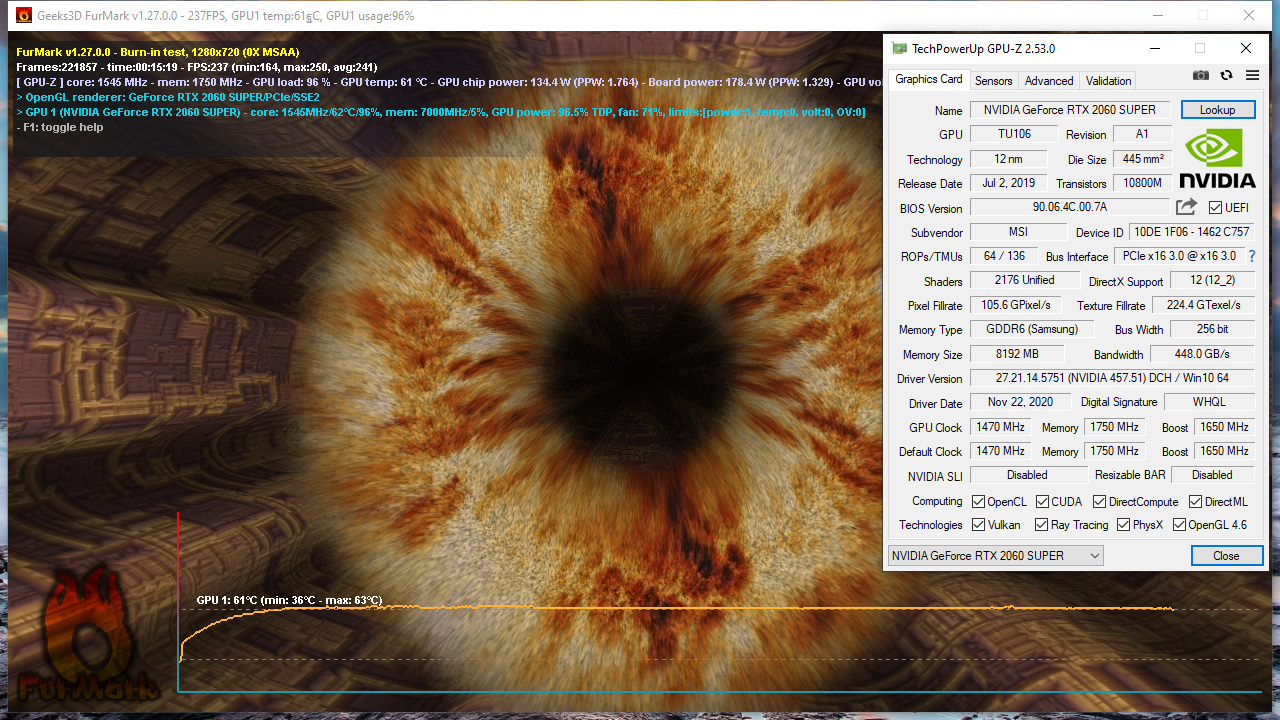Screen dimensions: 1280x720
Task: Click the NVIDIA logo in GPU-Z
Action: (x=1217, y=159)
